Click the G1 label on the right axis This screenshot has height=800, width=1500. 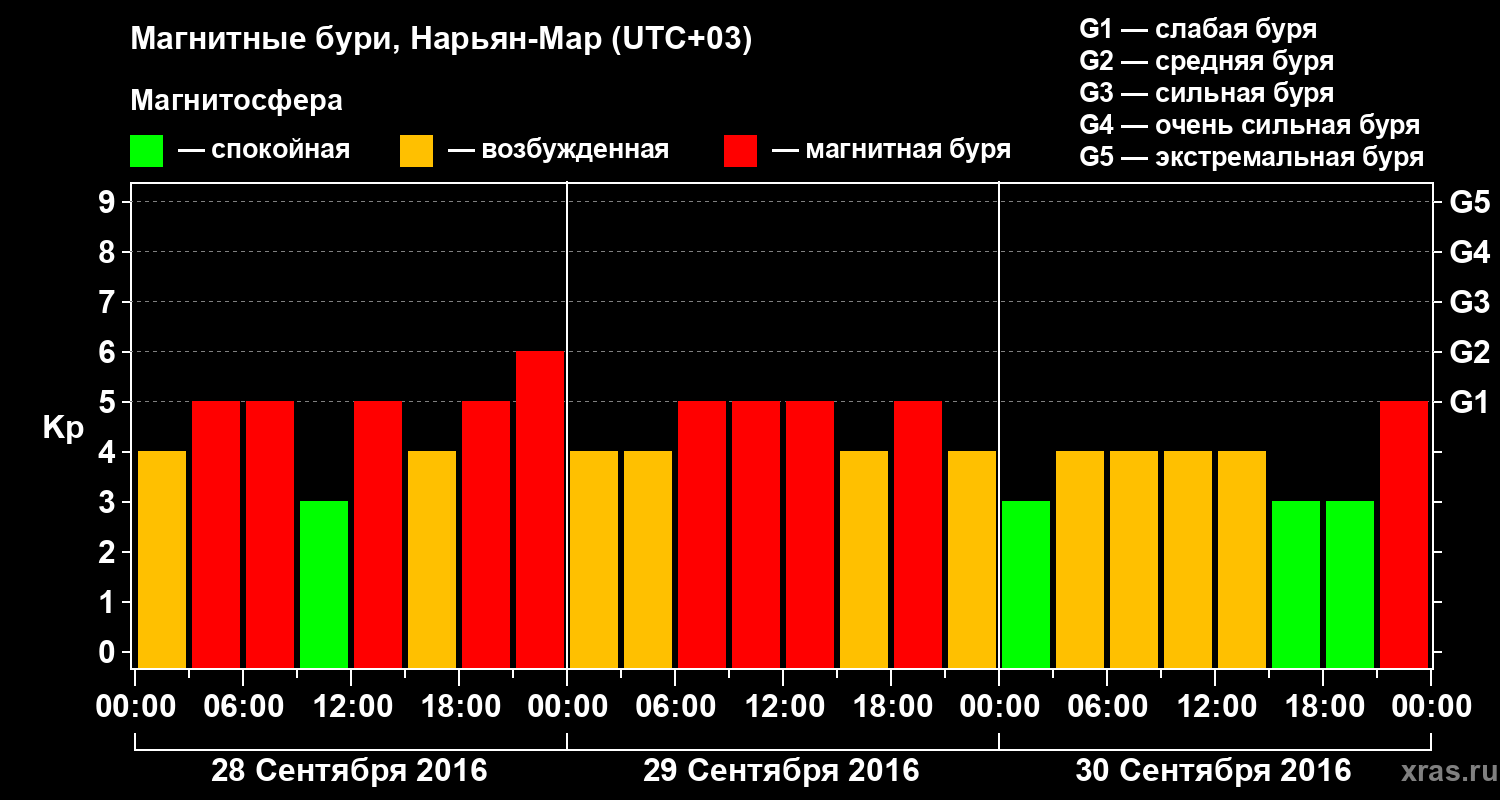1469,402
